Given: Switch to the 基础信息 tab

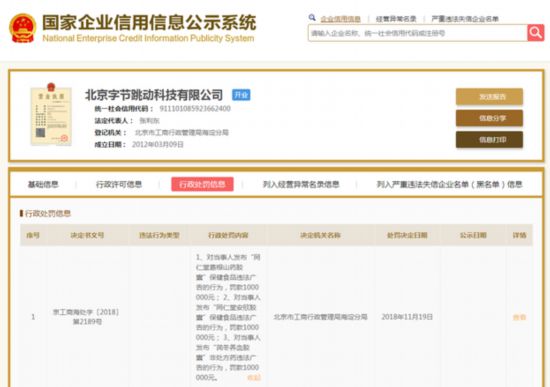Looking at the screenshot, I should tap(43, 184).
